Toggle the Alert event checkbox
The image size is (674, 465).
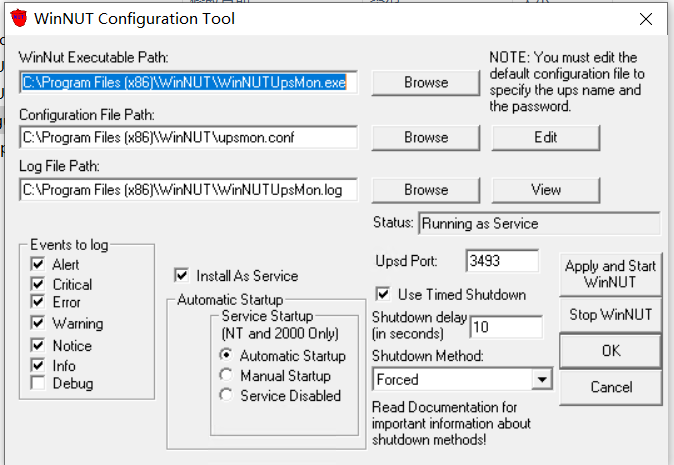pos(38,264)
